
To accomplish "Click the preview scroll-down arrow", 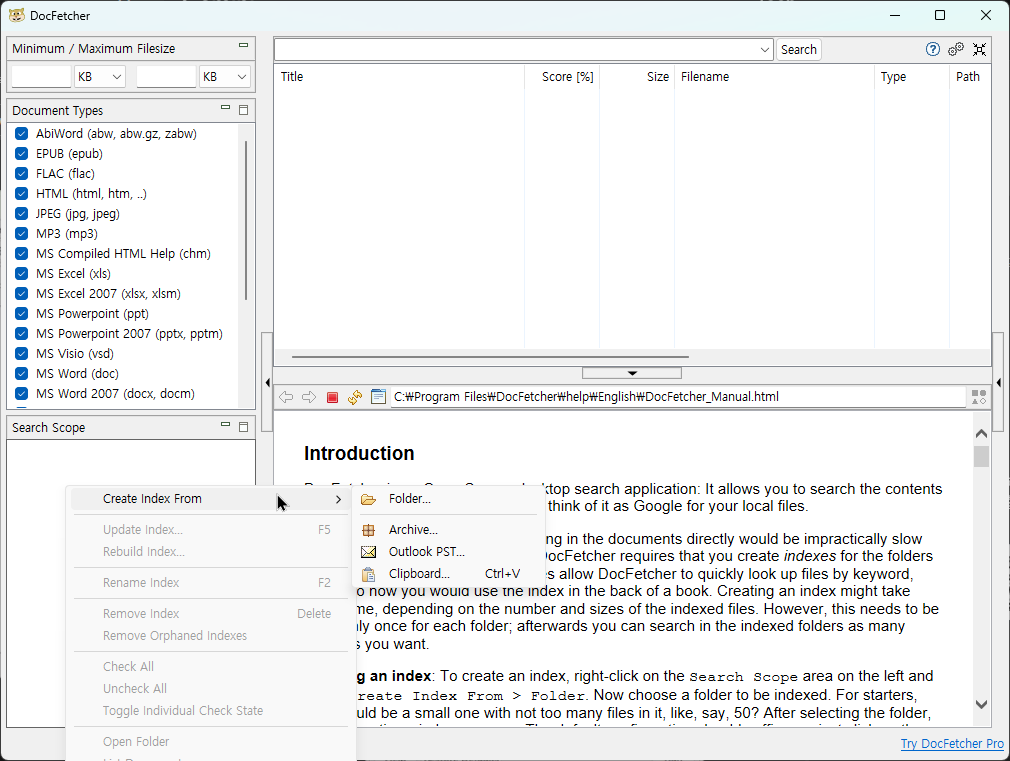I will click(x=981, y=705).
